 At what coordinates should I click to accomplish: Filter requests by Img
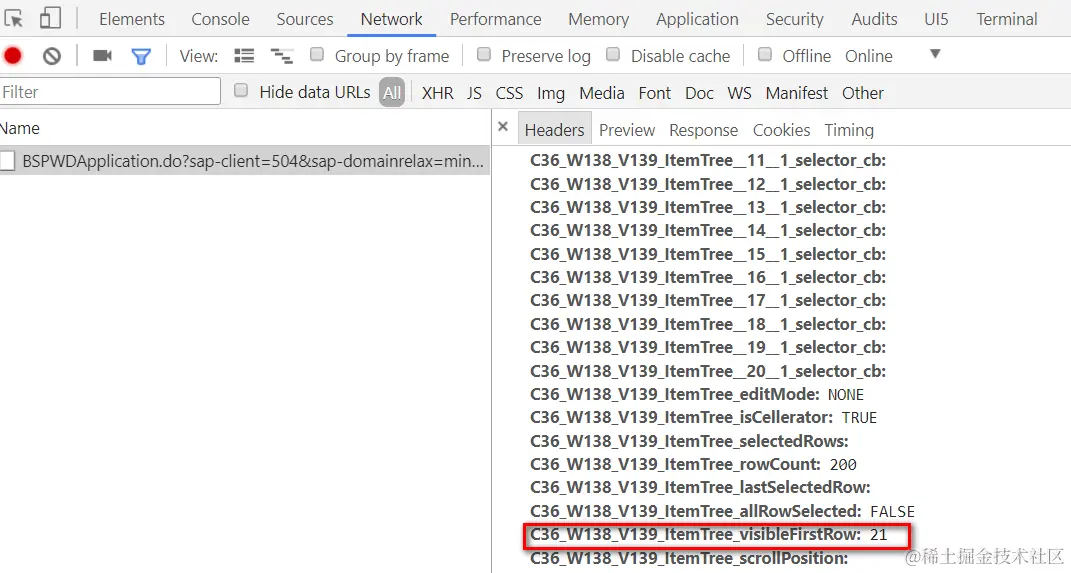coord(551,93)
